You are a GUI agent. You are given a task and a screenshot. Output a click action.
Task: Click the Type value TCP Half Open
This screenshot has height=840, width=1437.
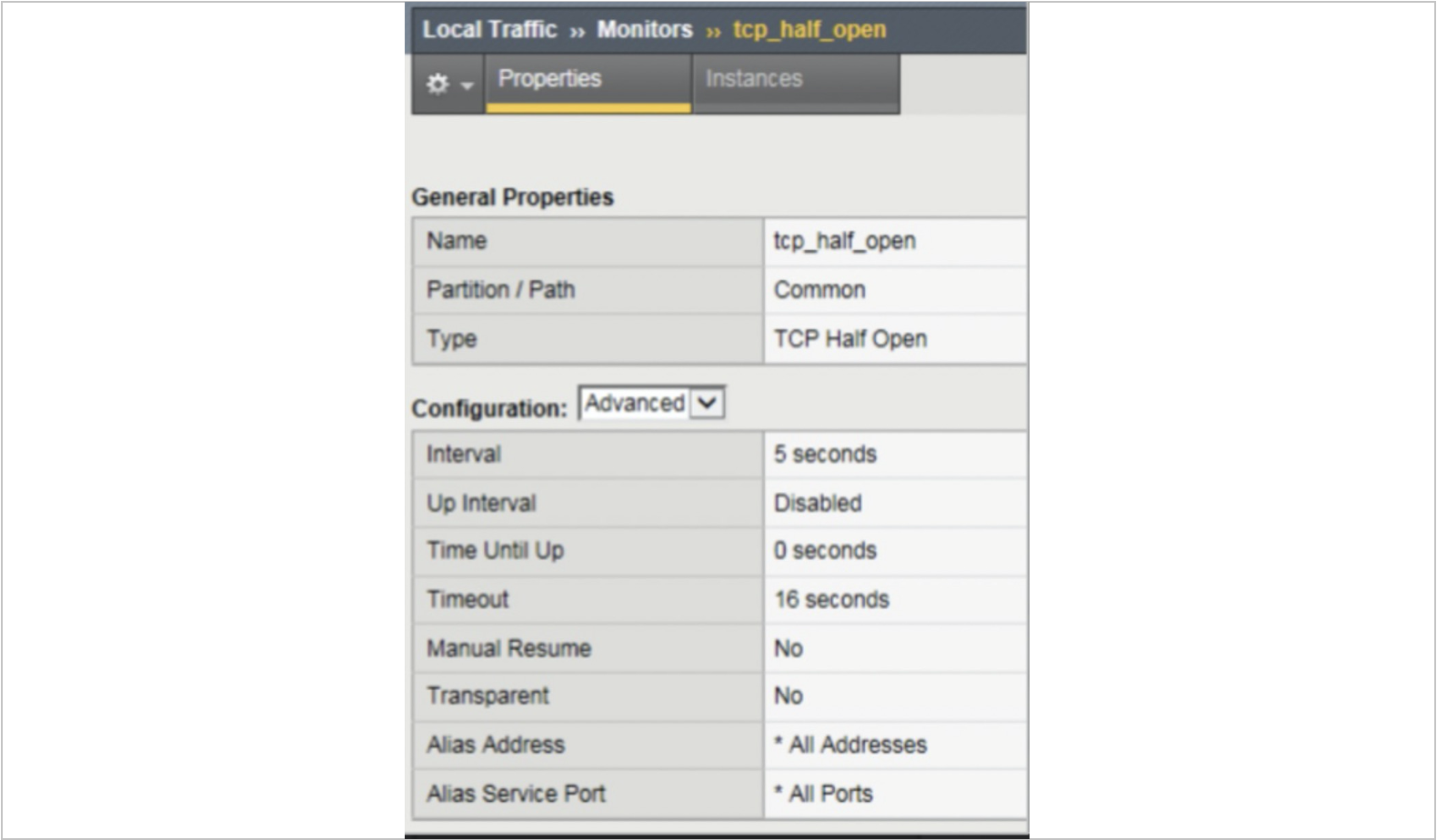[850, 339]
